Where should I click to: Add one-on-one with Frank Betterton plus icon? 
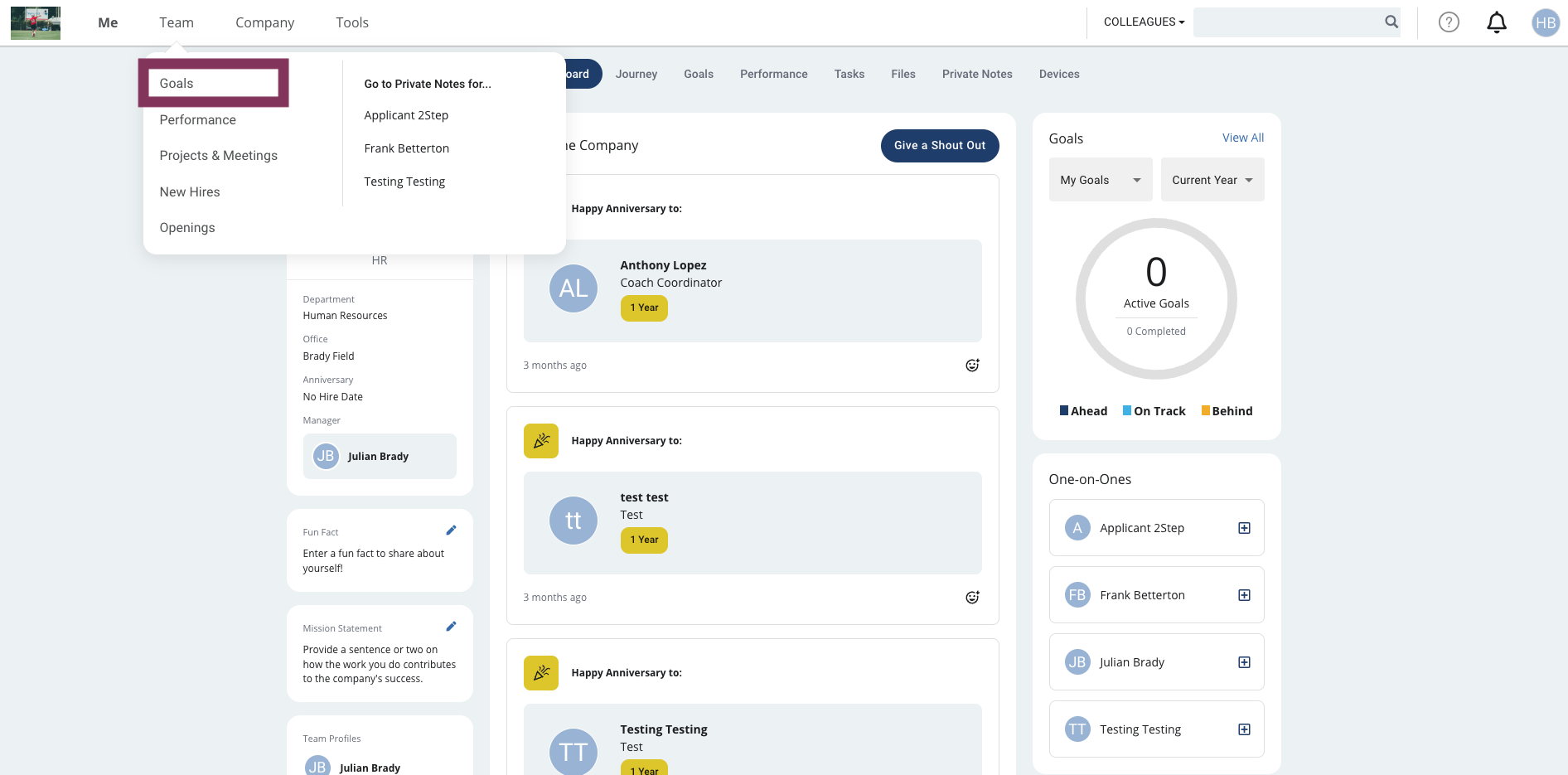point(1244,595)
